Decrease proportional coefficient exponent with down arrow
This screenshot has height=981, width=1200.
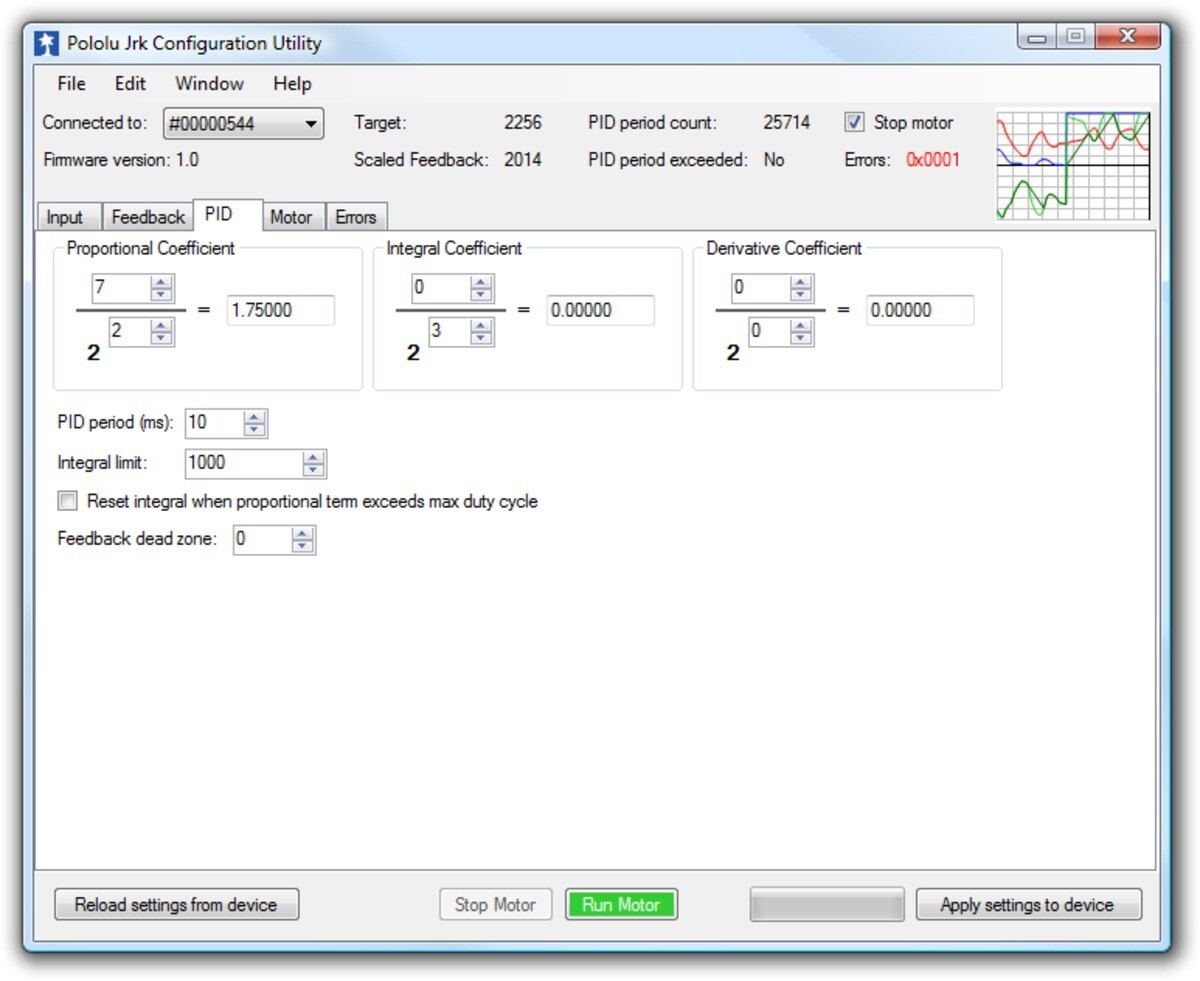[x=161, y=338]
